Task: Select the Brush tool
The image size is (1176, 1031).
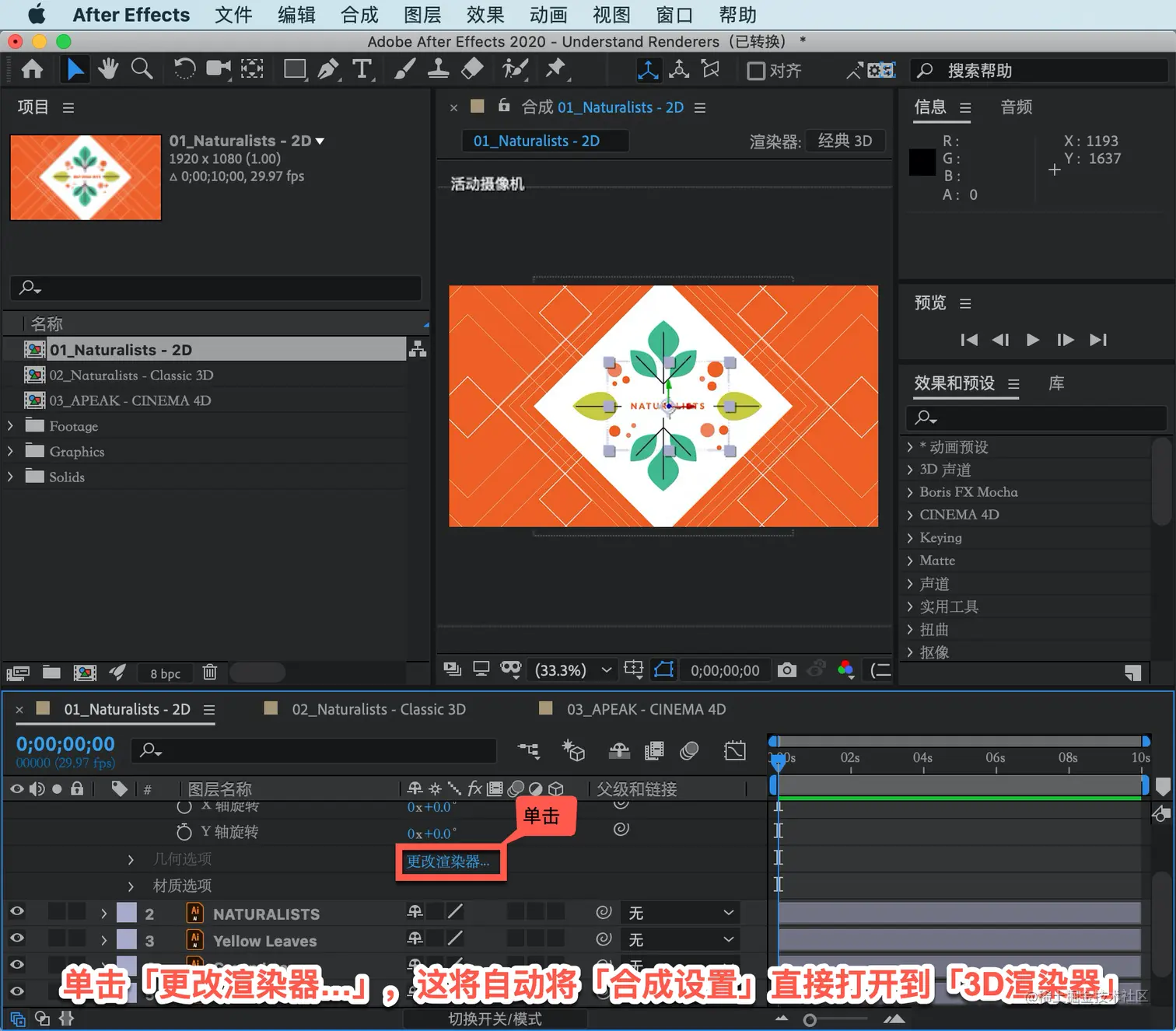Action: click(404, 70)
